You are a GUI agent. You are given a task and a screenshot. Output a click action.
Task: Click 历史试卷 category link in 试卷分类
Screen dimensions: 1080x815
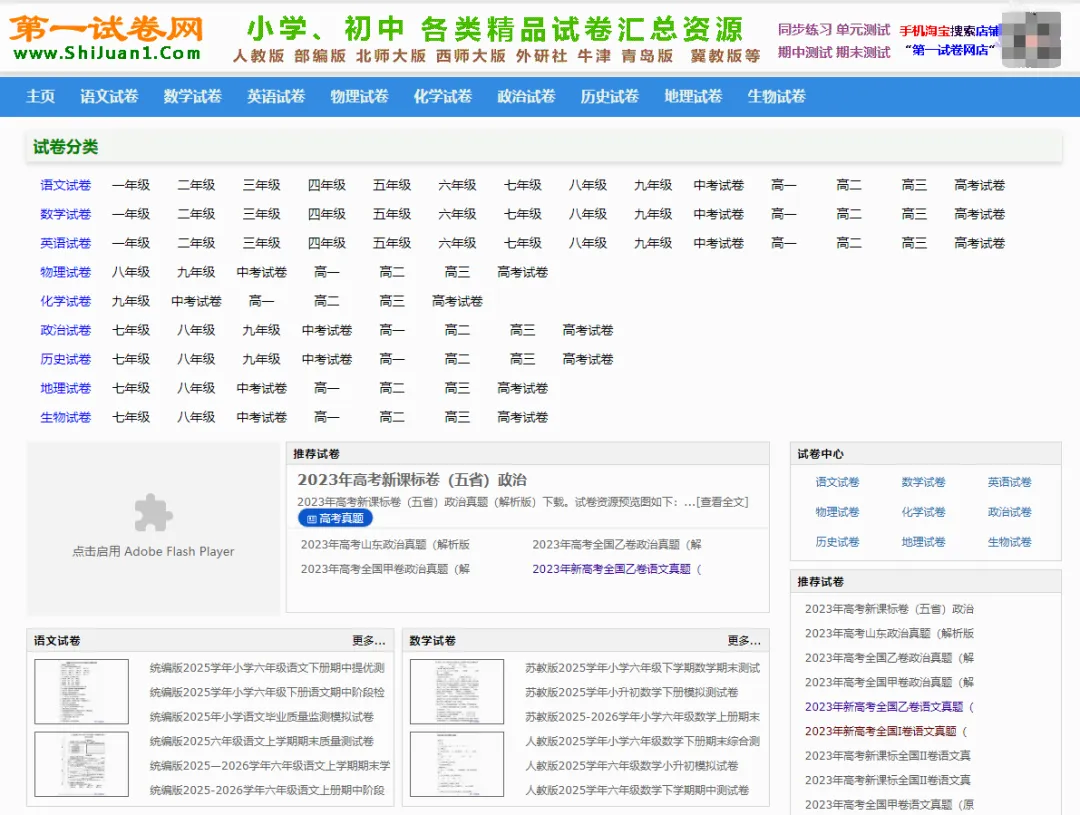[x=65, y=359]
